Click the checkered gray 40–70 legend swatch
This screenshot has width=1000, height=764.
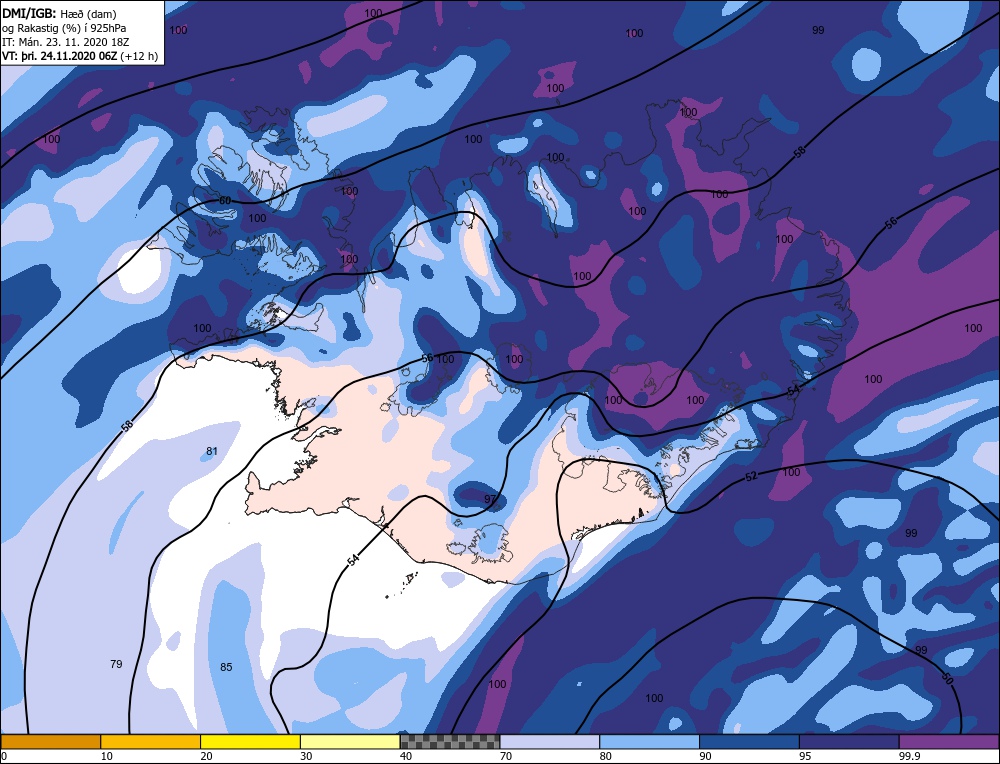coord(450,741)
